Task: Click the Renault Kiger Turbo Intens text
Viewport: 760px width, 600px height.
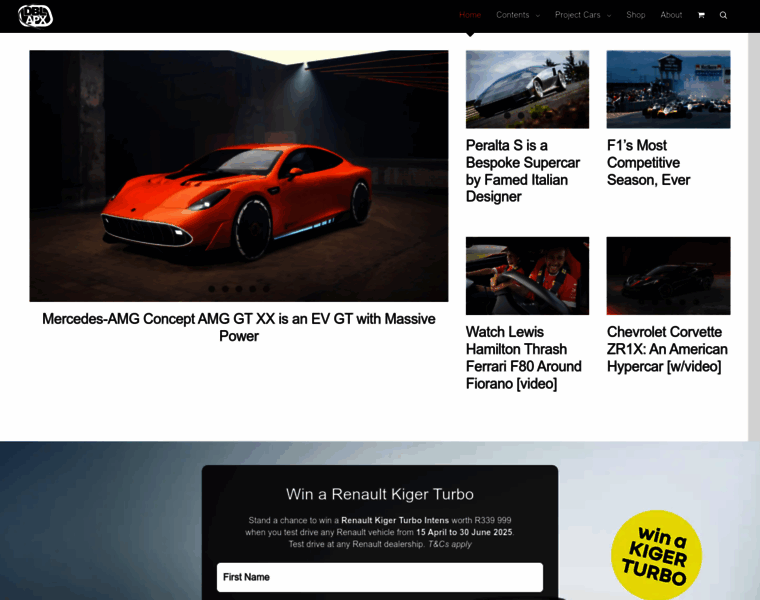Action: (x=395, y=521)
